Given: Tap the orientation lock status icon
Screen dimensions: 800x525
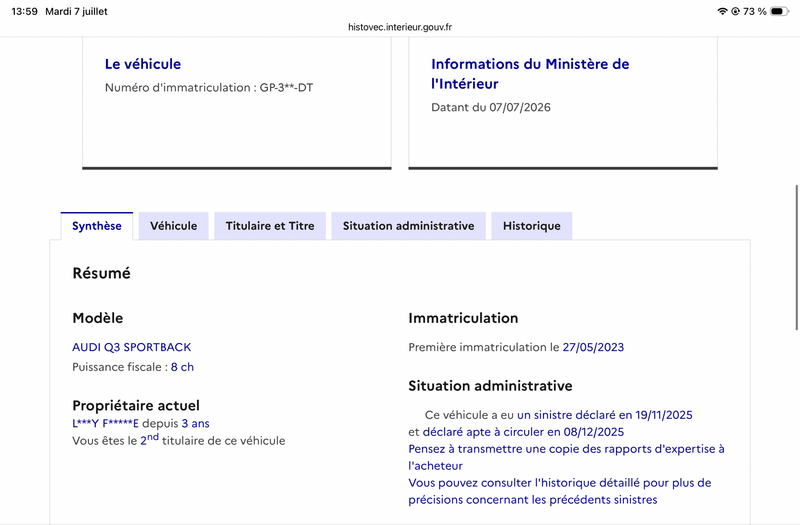Looking at the screenshot, I should pos(735,11).
